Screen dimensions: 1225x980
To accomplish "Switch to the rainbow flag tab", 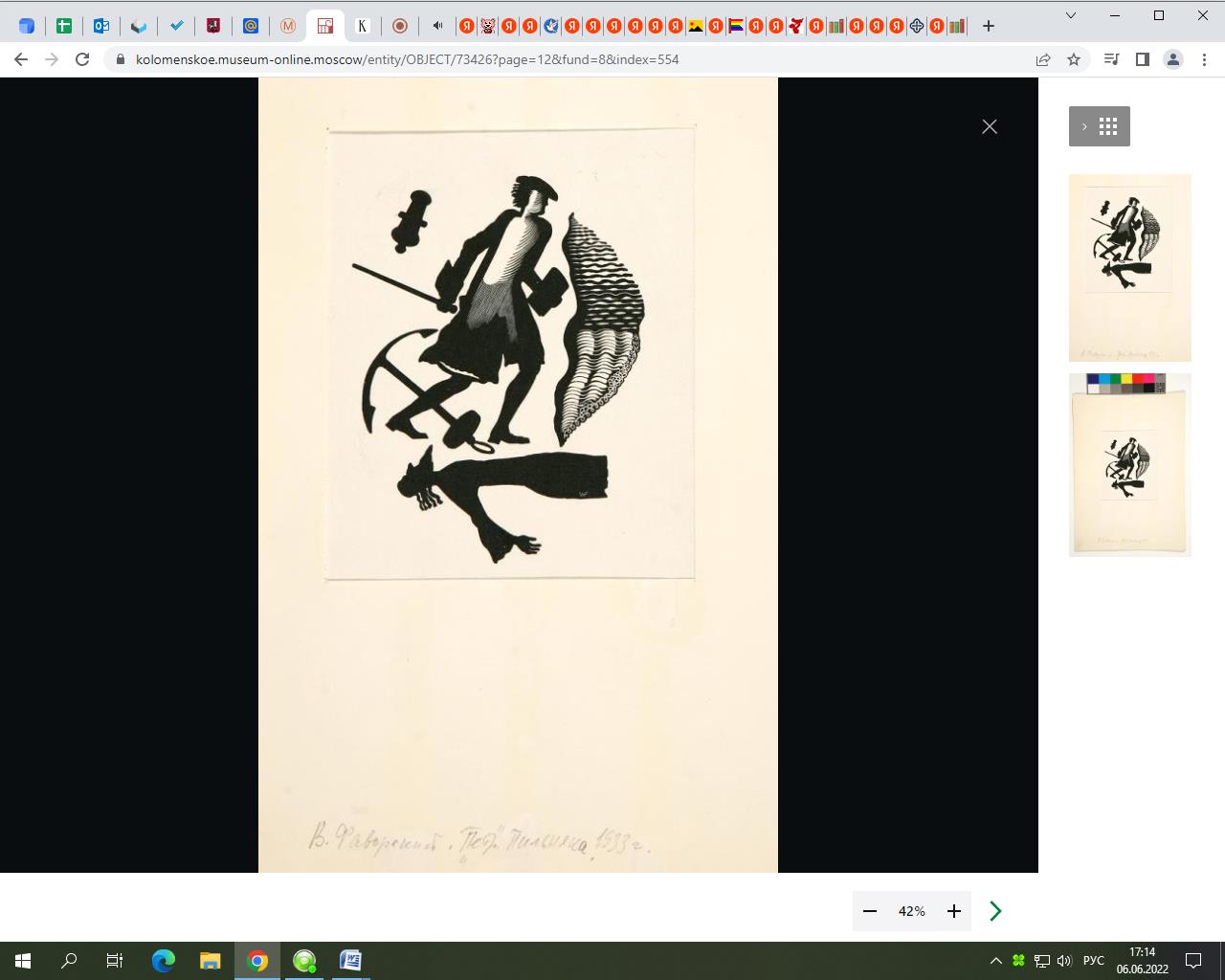I will point(736,26).
